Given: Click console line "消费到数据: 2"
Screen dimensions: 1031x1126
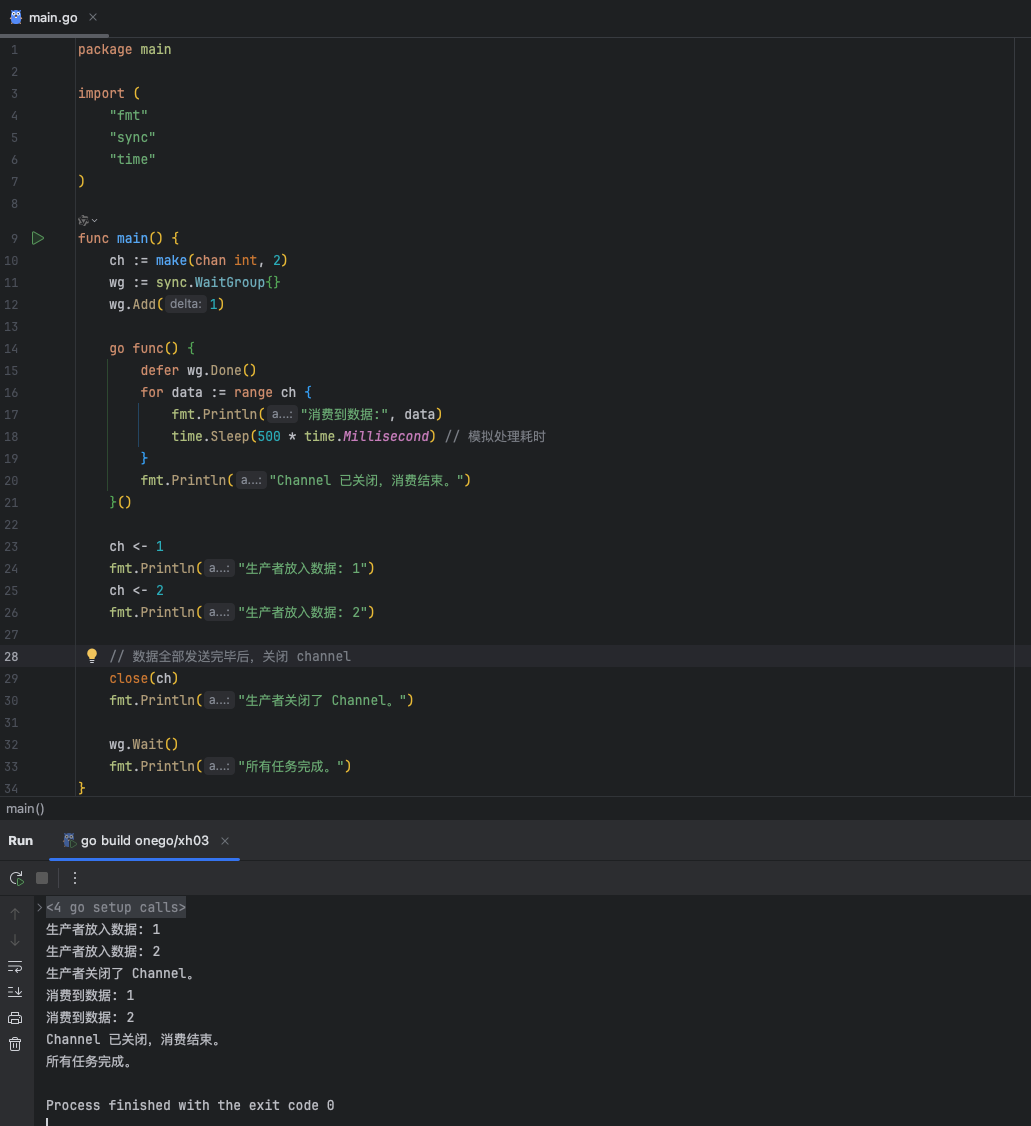Looking at the screenshot, I should pyautogui.click(x=90, y=1018).
